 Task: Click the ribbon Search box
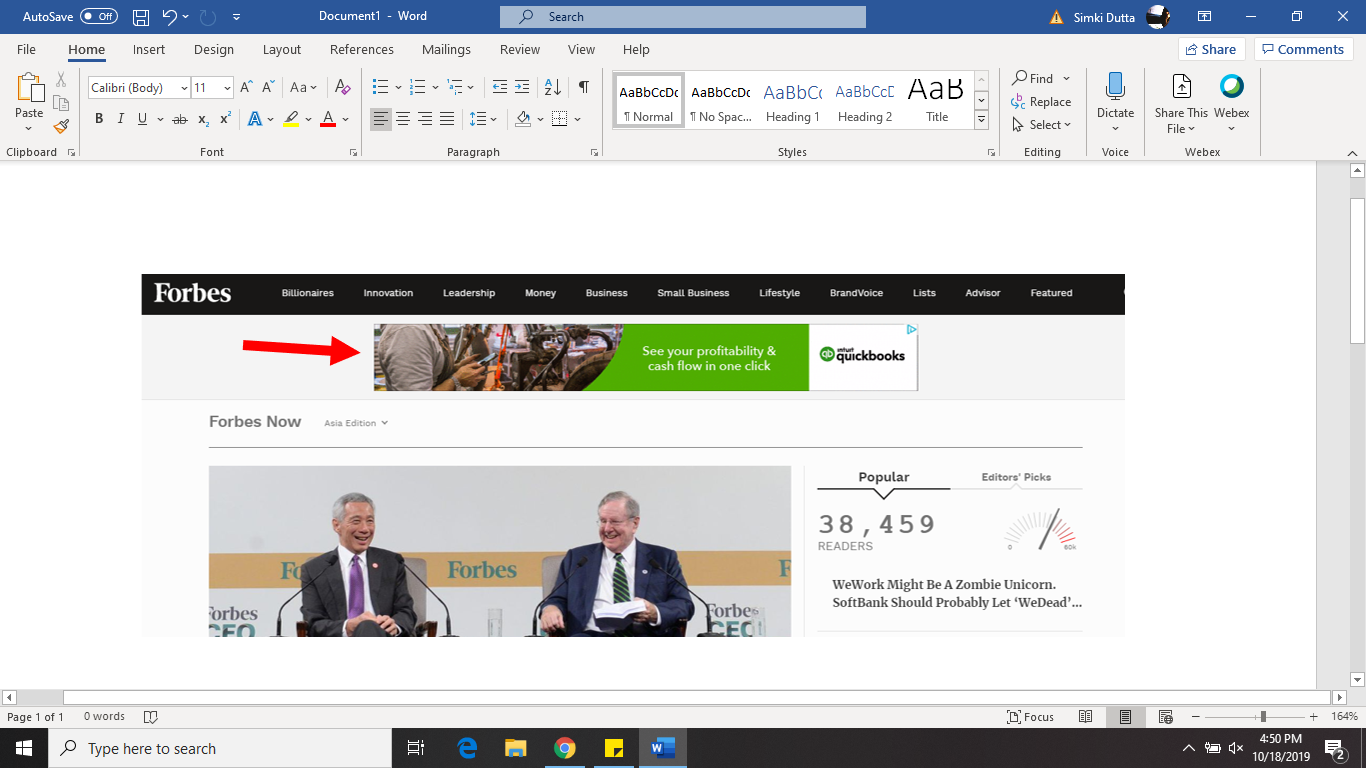click(683, 17)
